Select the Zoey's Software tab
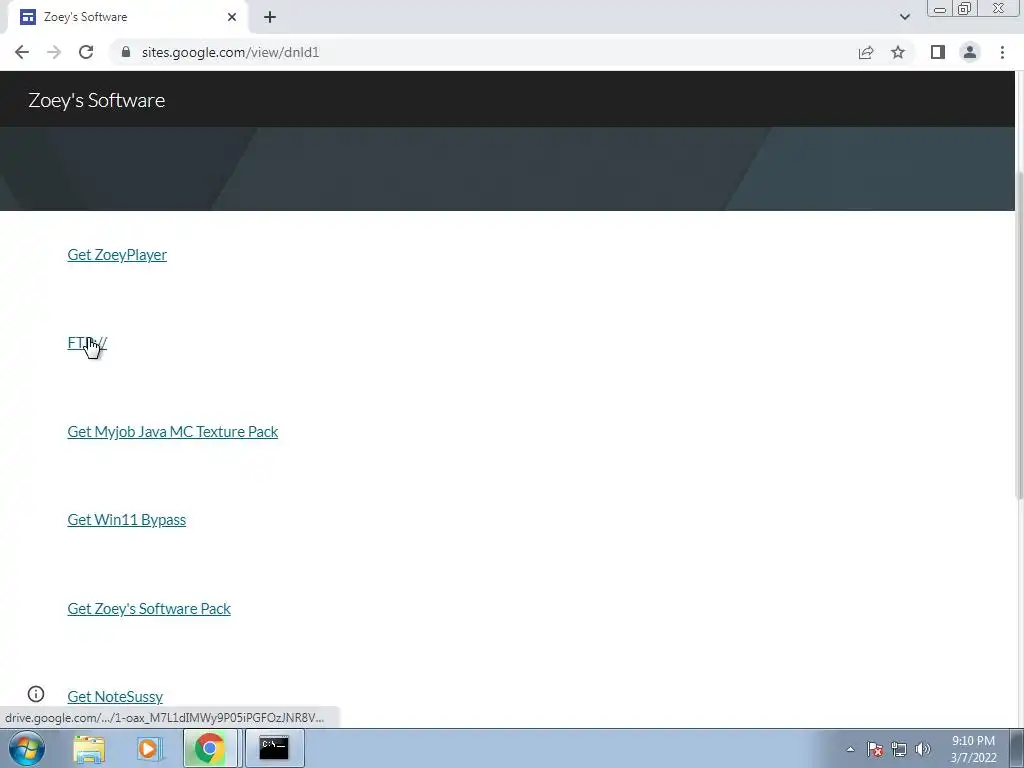Screen dimensions: 1024x768 pos(128,17)
